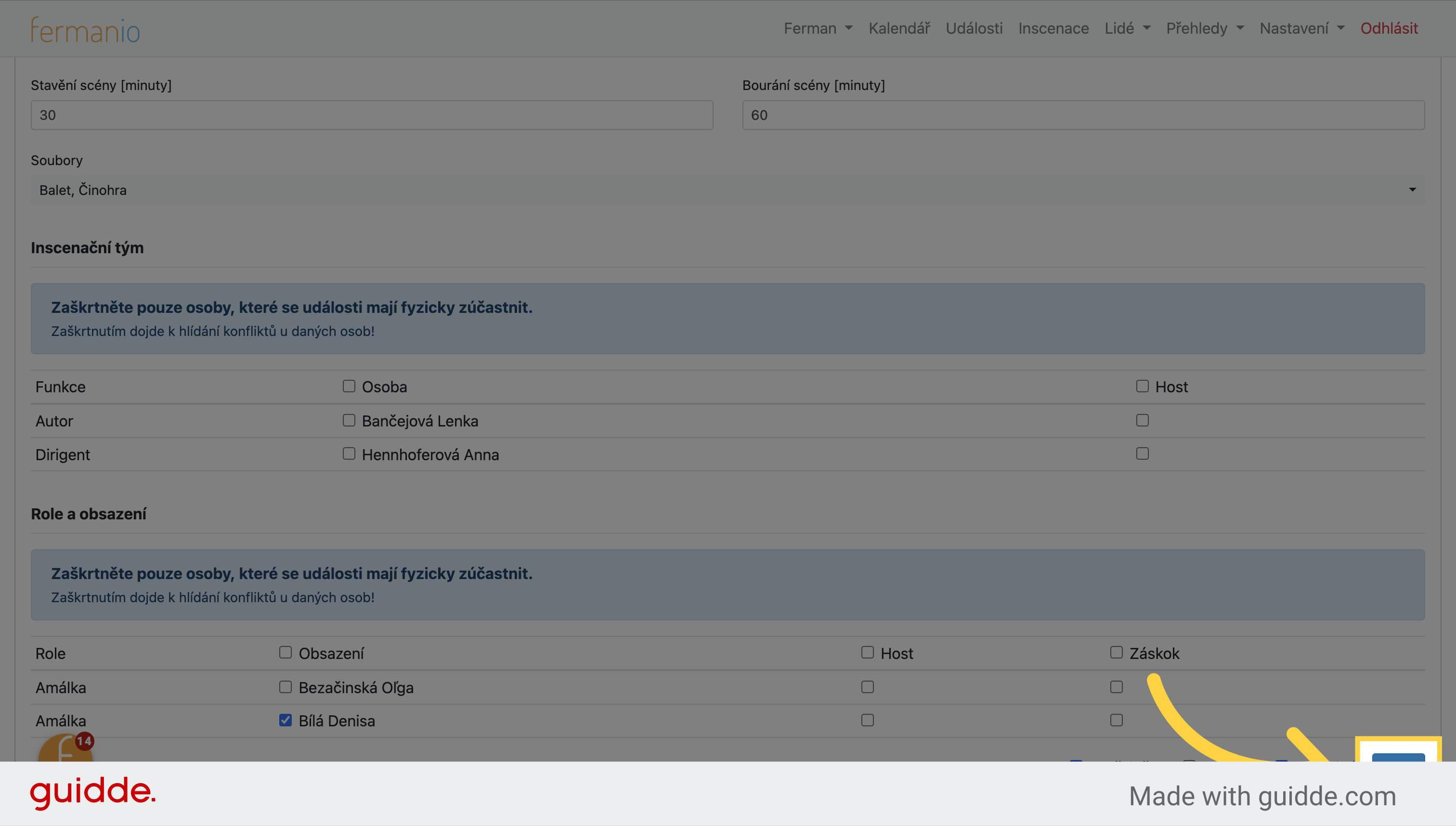Focus the Bourání scény minutes field

(x=1083, y=115)
